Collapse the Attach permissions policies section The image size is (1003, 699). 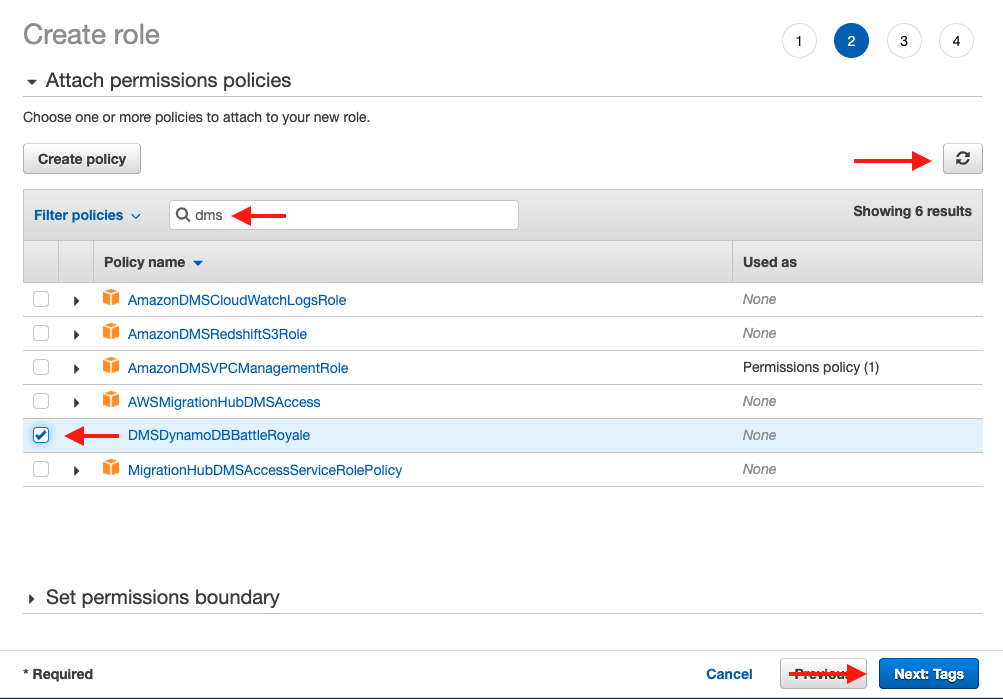click(32, 81)
